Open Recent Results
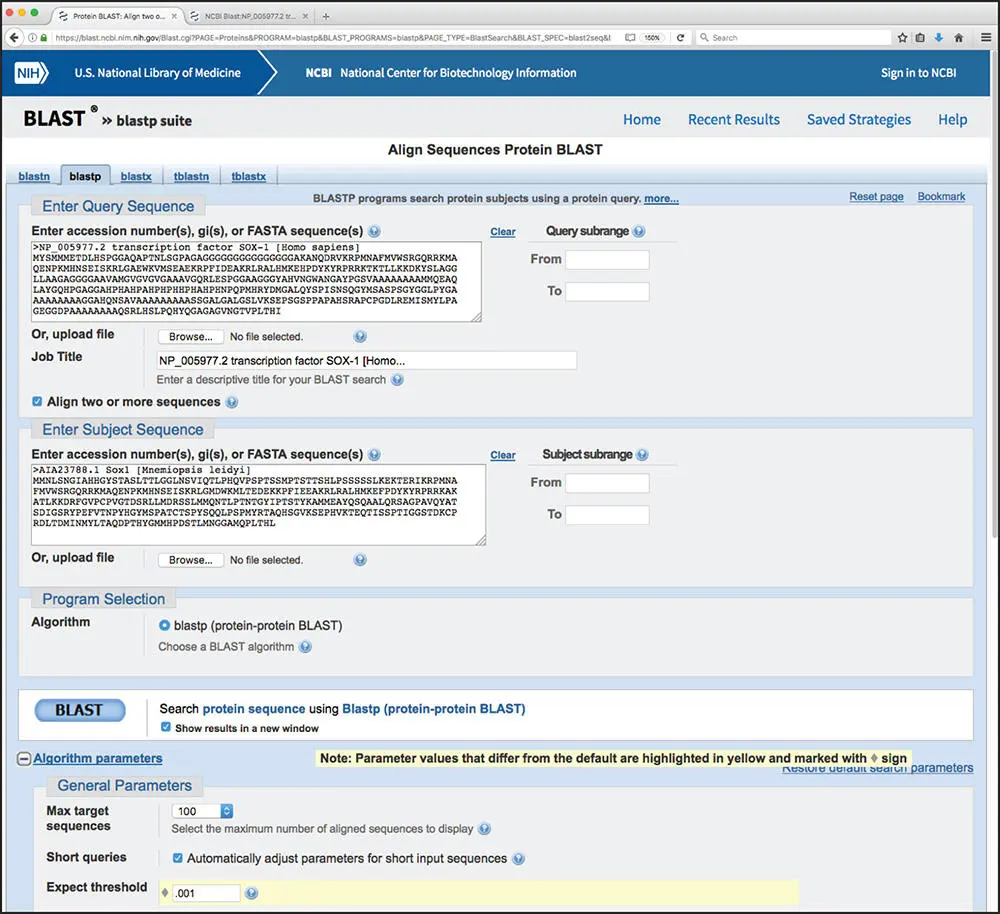This screenshot has width=1000, height=914. (x=733, y=119)
